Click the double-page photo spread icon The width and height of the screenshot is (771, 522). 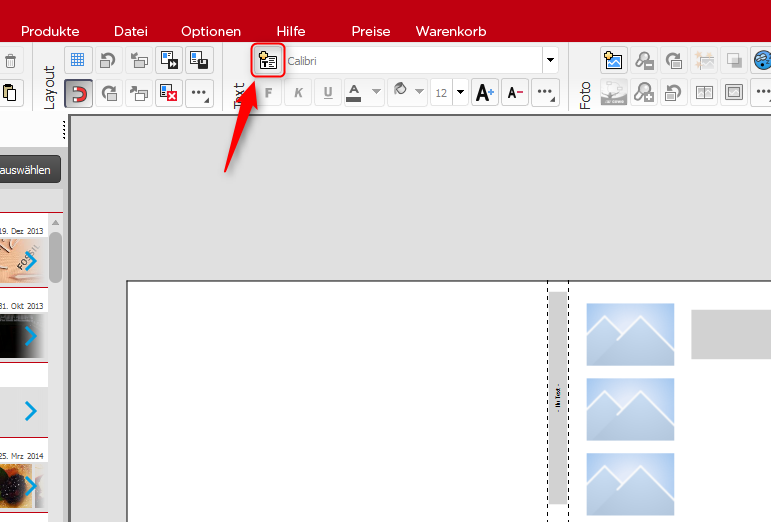(x=704, y=92)
